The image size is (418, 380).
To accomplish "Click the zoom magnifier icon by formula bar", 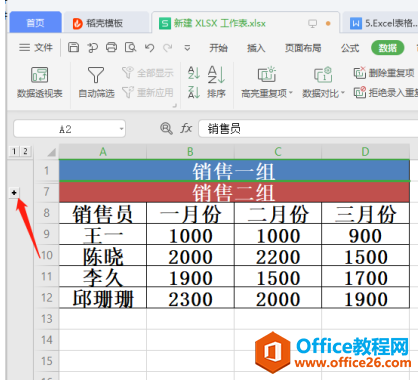I will coord(166,128).
